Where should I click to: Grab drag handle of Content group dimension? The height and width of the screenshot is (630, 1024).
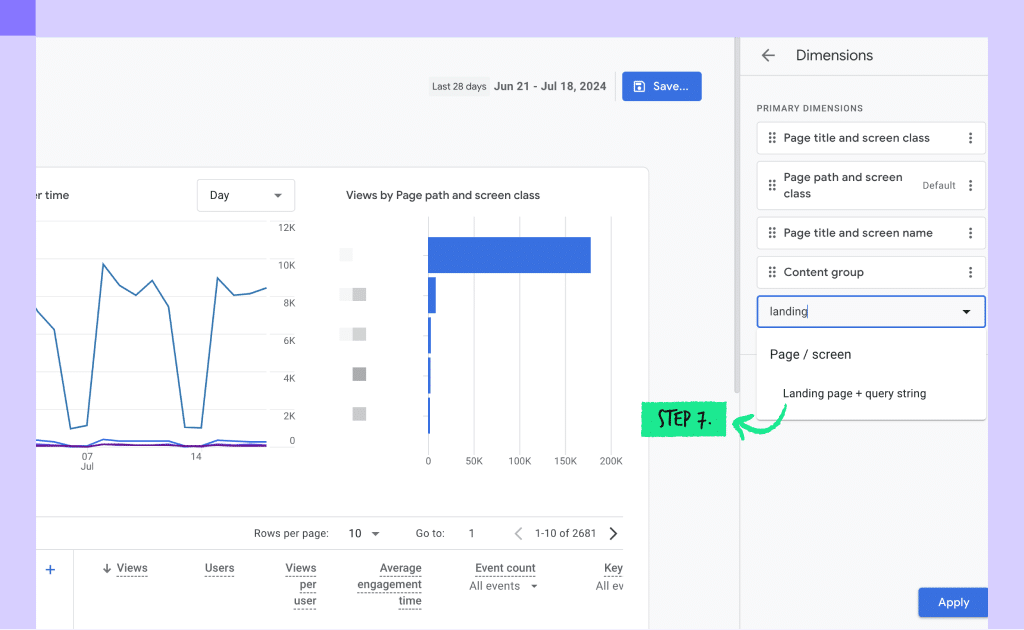click(x=772, y=272)
